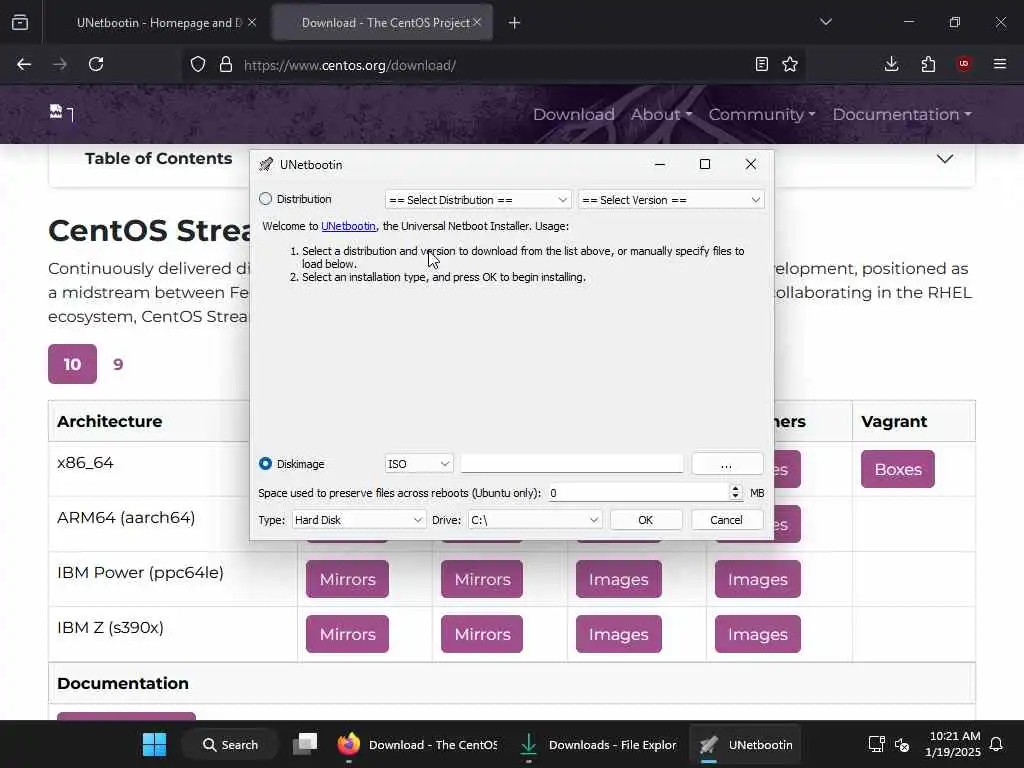
Task: Open the notifications bell icon
Action: coord(997,744)
